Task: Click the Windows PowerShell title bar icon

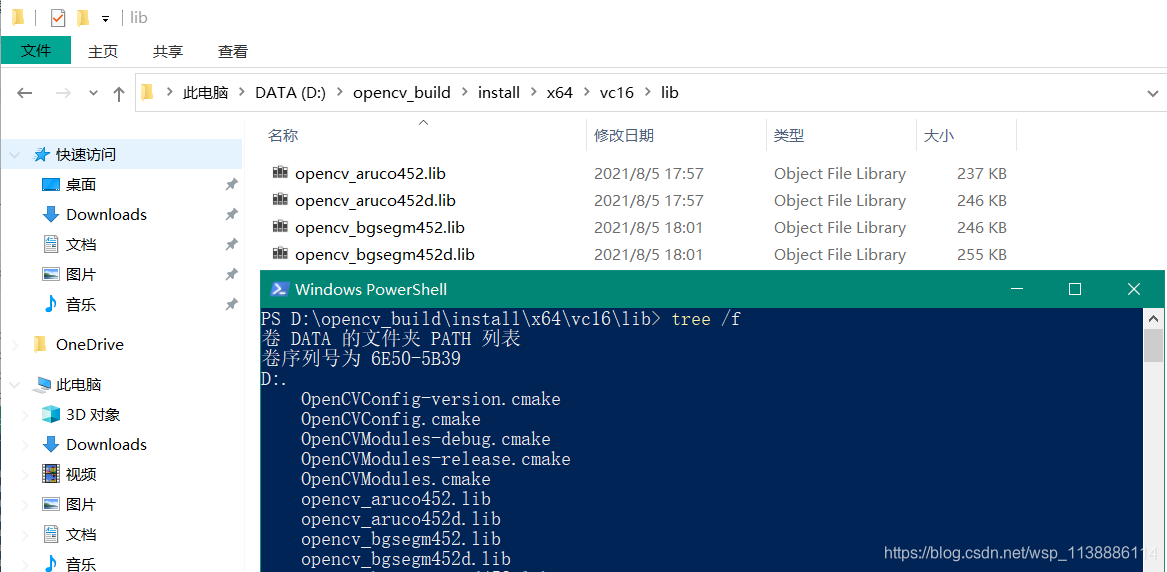Action: pos(280,289)
